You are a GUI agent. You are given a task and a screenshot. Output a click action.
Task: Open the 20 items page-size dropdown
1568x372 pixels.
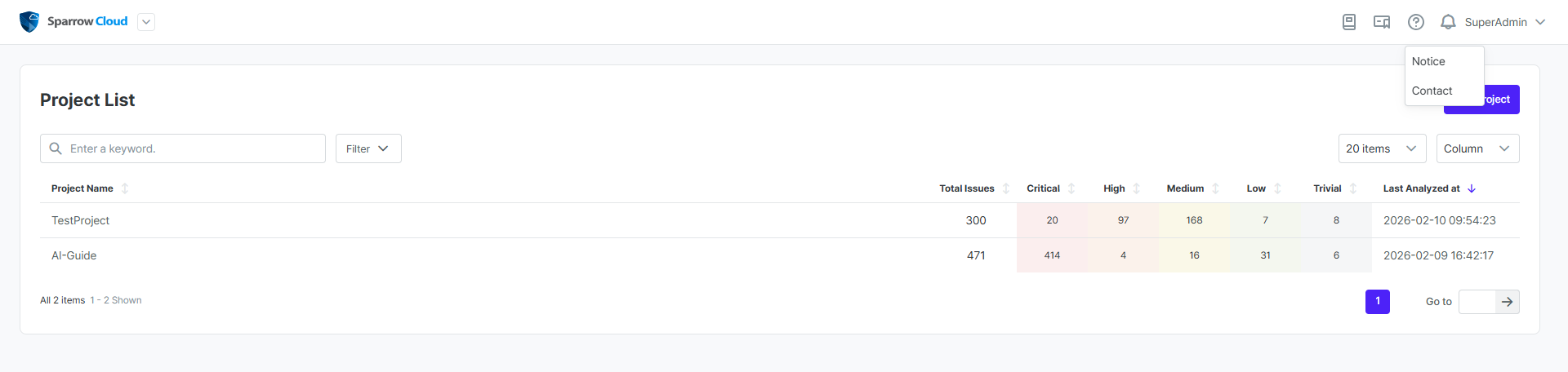[x=1382, y=148]
